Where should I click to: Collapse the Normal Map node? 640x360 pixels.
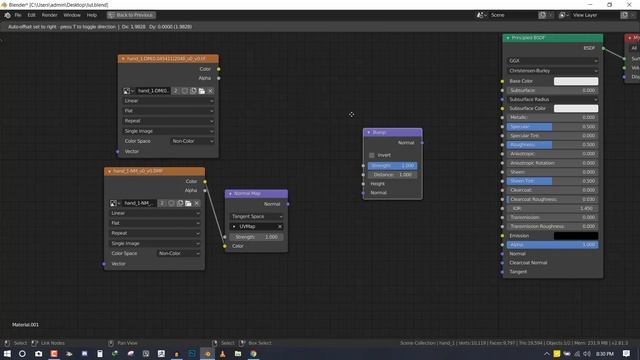pos(230,193)
